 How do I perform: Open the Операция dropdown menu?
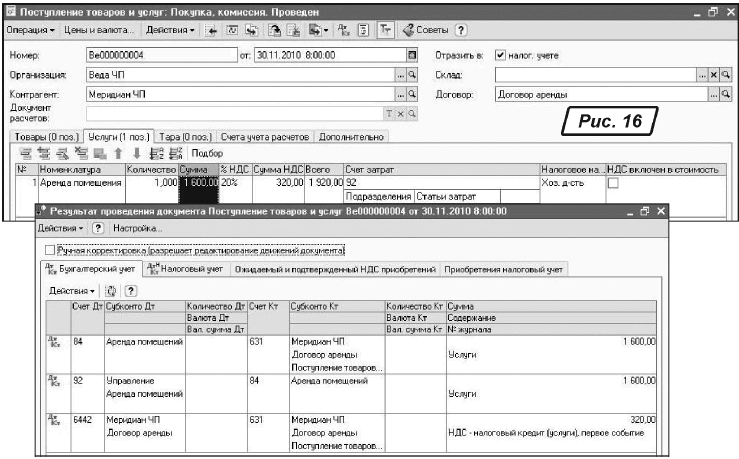coord(28,31)
